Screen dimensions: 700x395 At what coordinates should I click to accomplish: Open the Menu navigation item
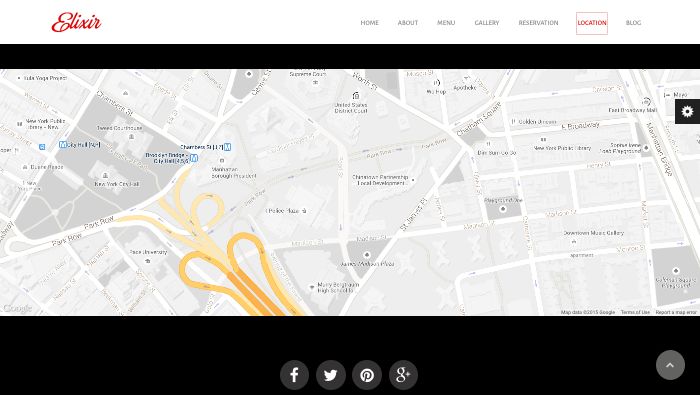(x=446, y=23)
